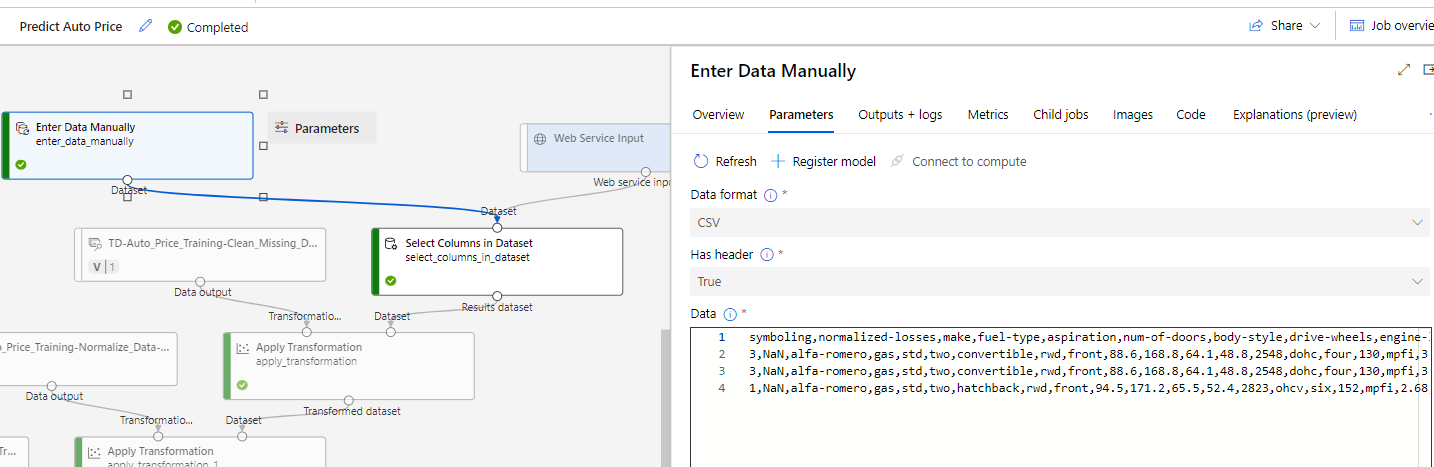
Task: Click the Data format info icon
Action: 770,195
